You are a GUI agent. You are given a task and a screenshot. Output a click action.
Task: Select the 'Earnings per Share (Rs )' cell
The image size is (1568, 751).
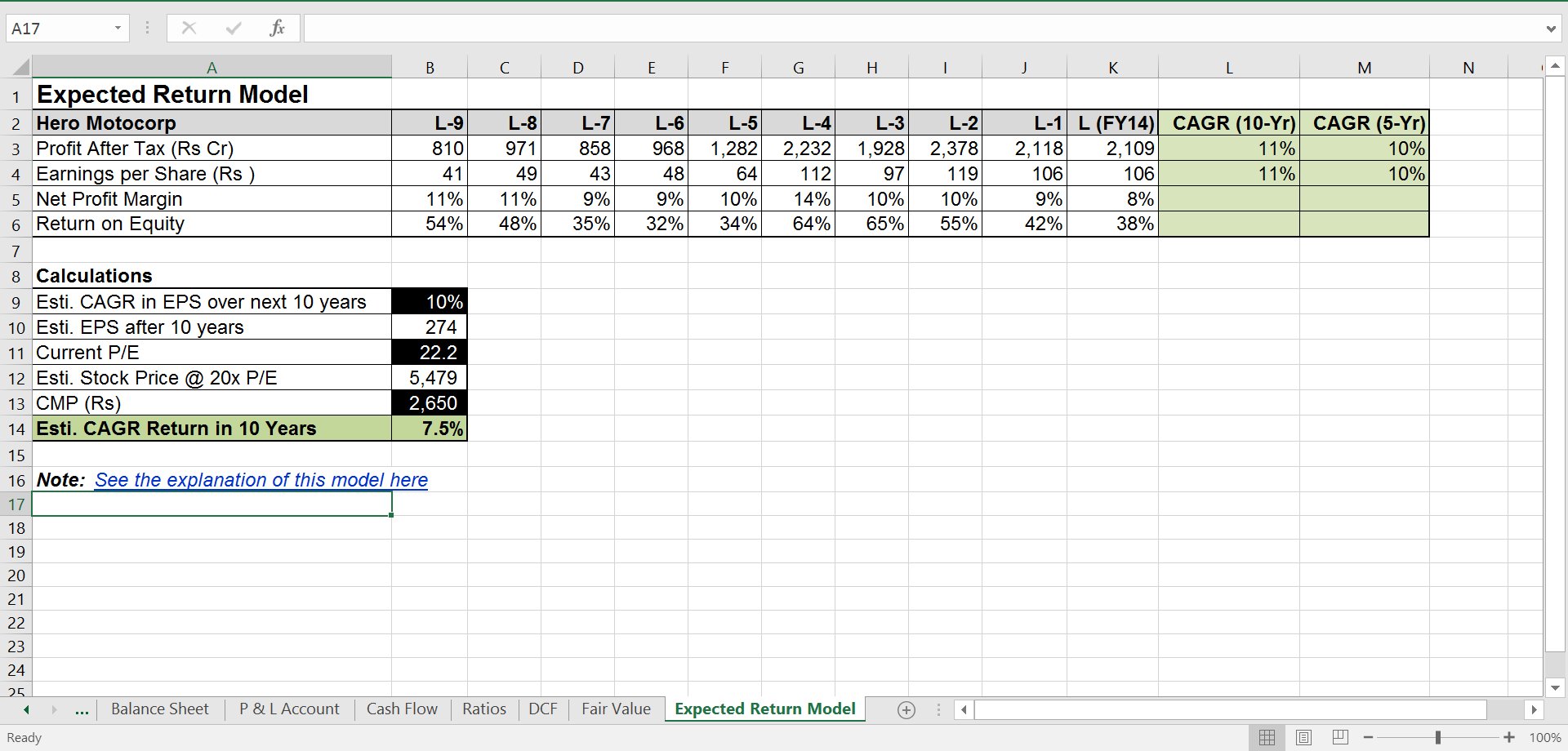[212, 174]
